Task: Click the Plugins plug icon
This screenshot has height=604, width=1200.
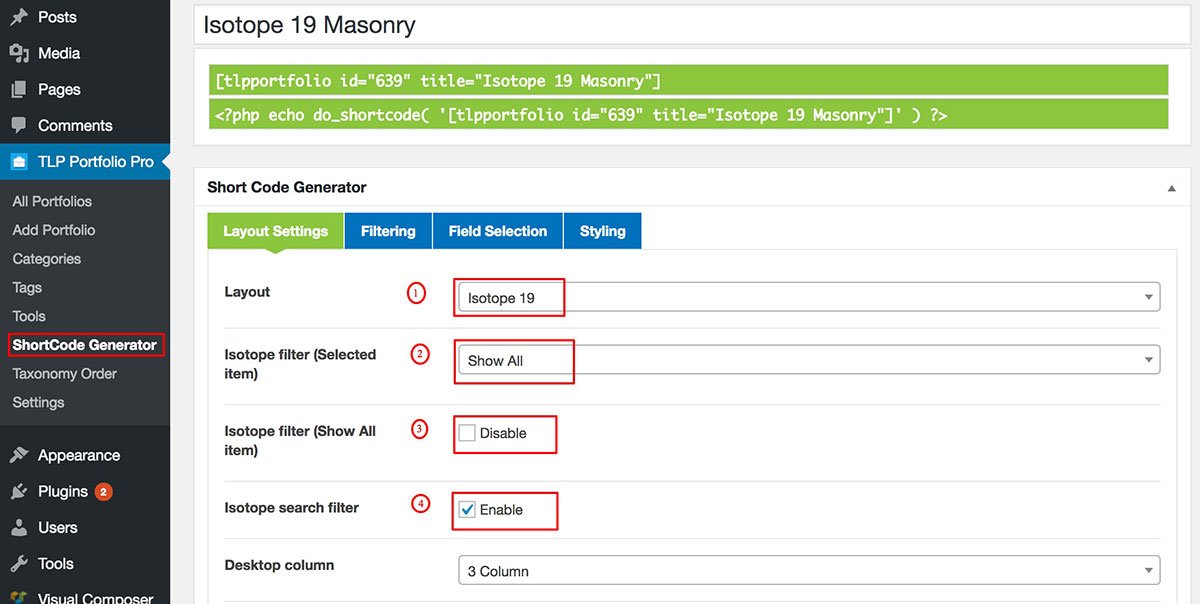Action: coord(18,491)
